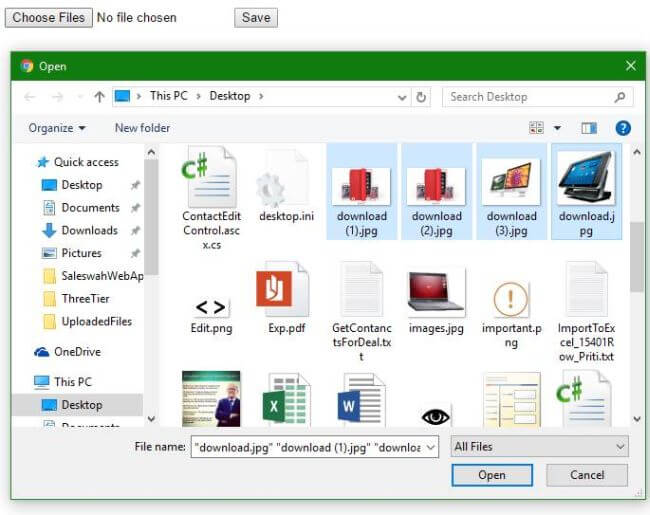
Task: Click file list scroll down arrow
Action: (637, 419)
